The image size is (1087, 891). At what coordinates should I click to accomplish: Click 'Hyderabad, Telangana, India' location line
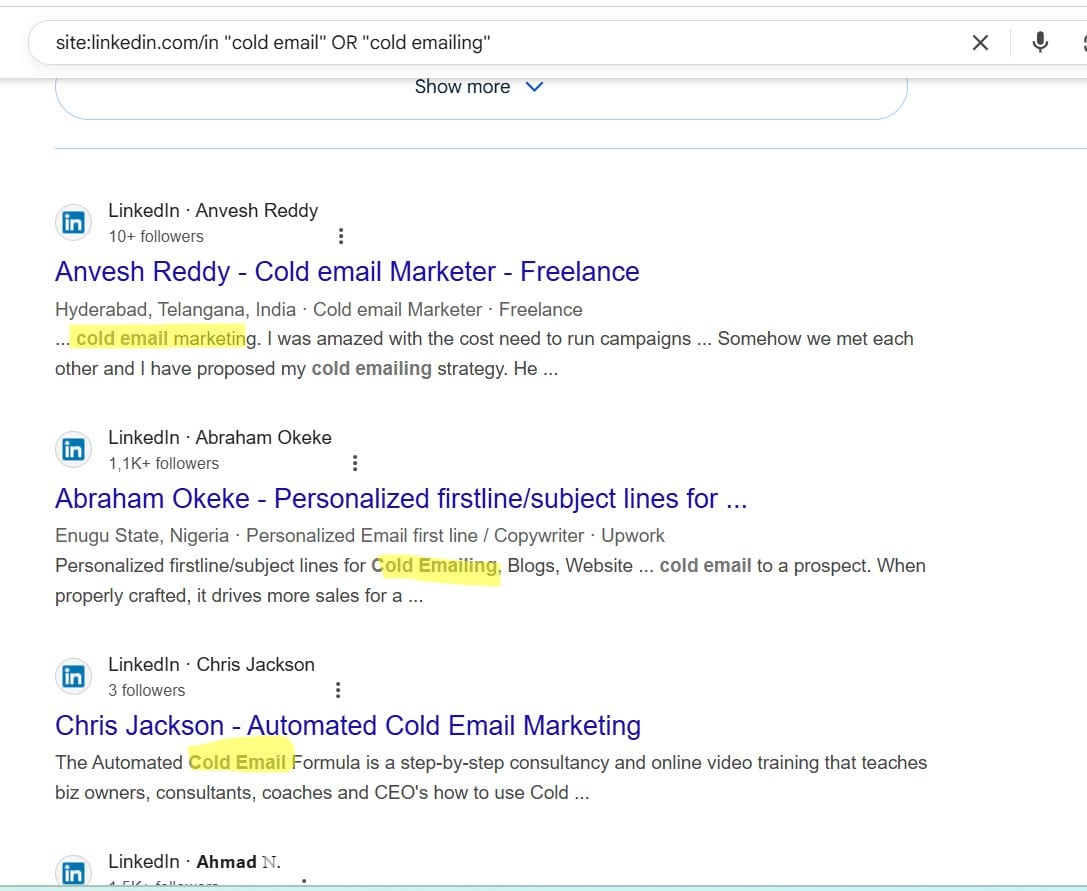pyautogui.click(x=175, y=309)
